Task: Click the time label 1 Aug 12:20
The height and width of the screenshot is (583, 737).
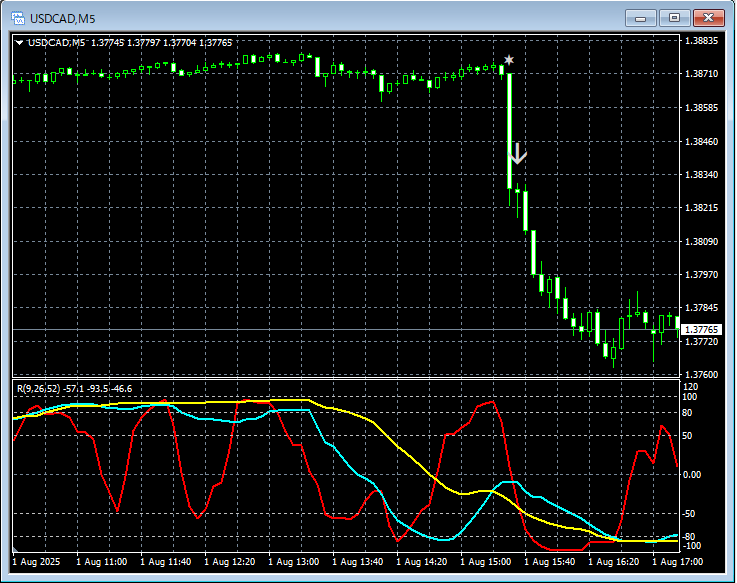Action: [x=230, y=562]
